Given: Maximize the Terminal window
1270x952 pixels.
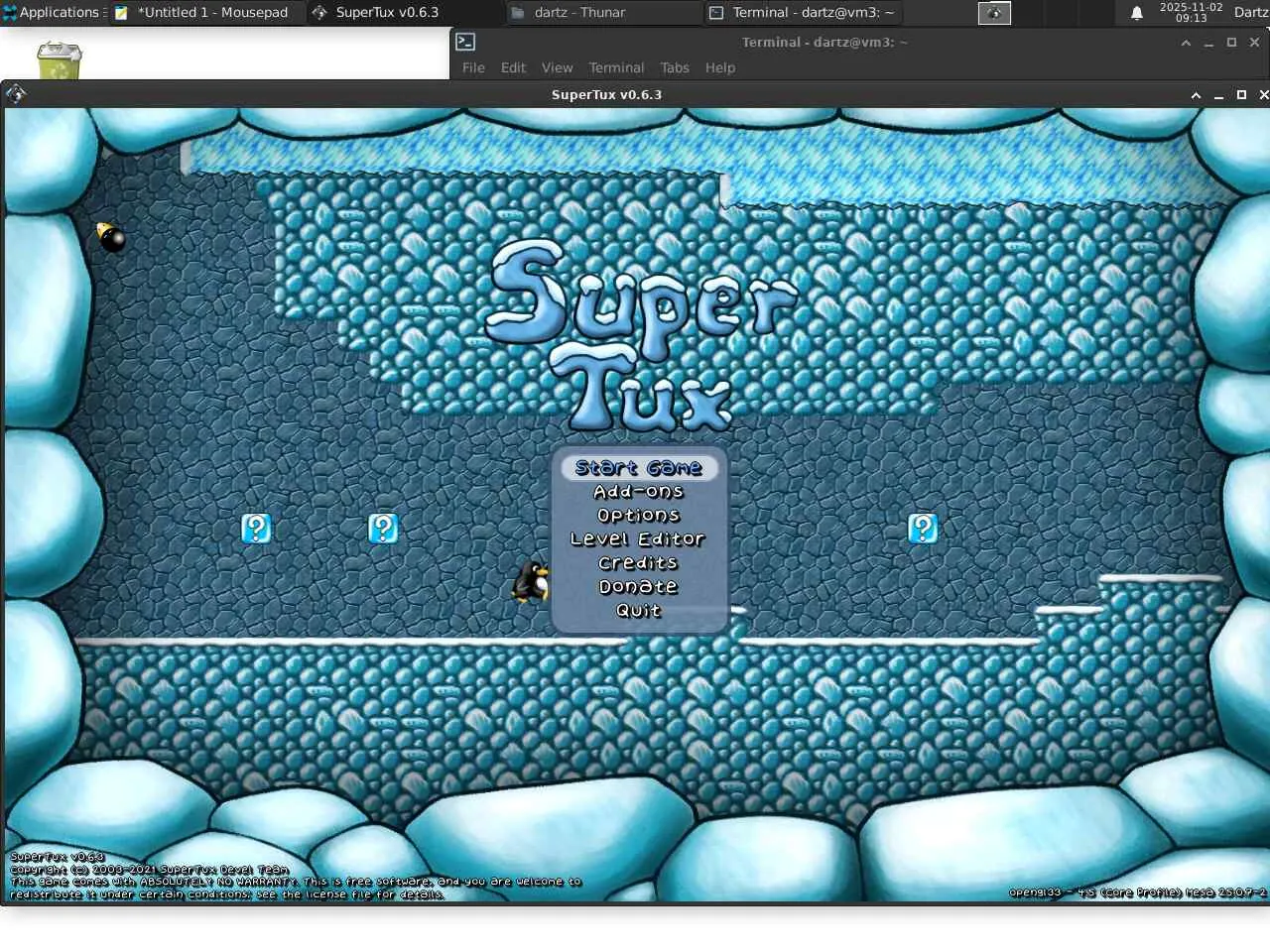Looking at the screenshot, I should [x=1231, y=43].
